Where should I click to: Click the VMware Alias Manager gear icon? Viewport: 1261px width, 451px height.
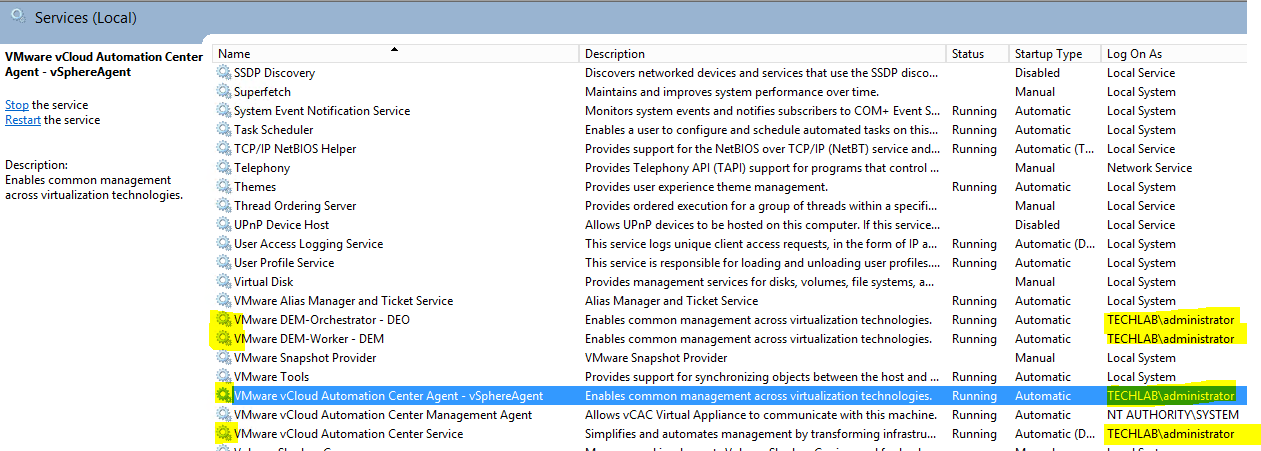tap(223, 301)
